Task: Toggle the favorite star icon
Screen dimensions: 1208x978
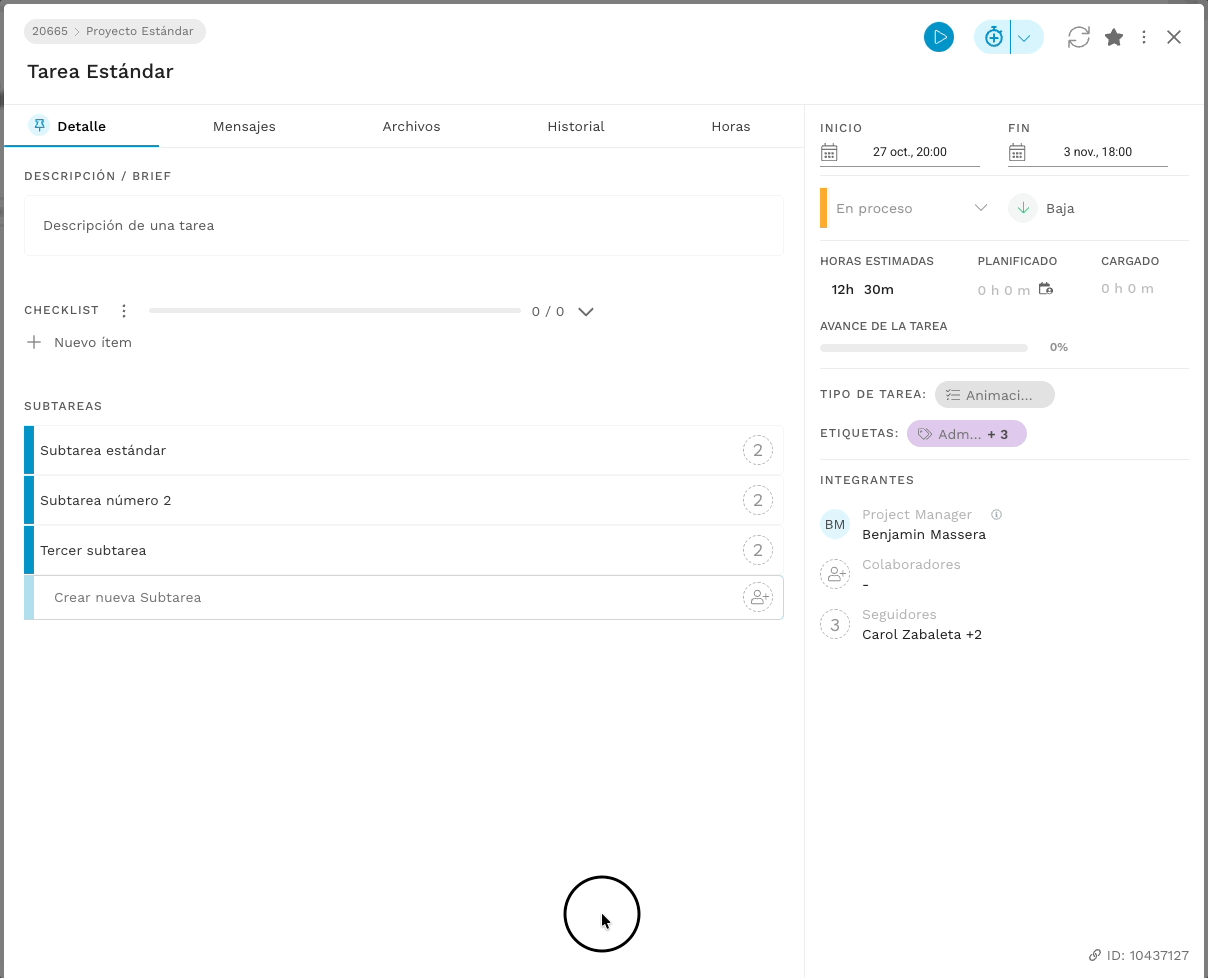Action: click(1114, 38)
